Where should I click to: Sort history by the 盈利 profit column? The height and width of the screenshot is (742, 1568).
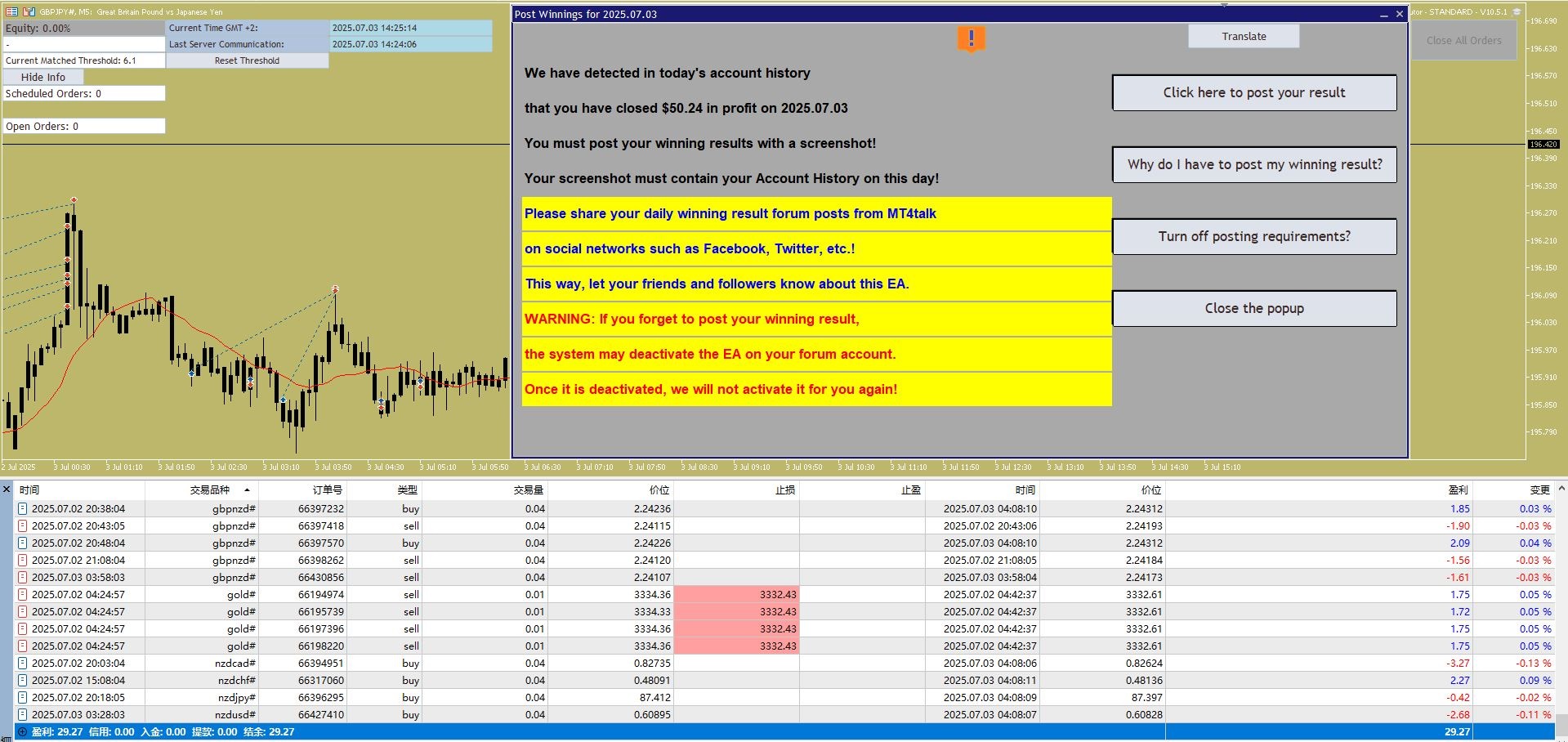1458,490
